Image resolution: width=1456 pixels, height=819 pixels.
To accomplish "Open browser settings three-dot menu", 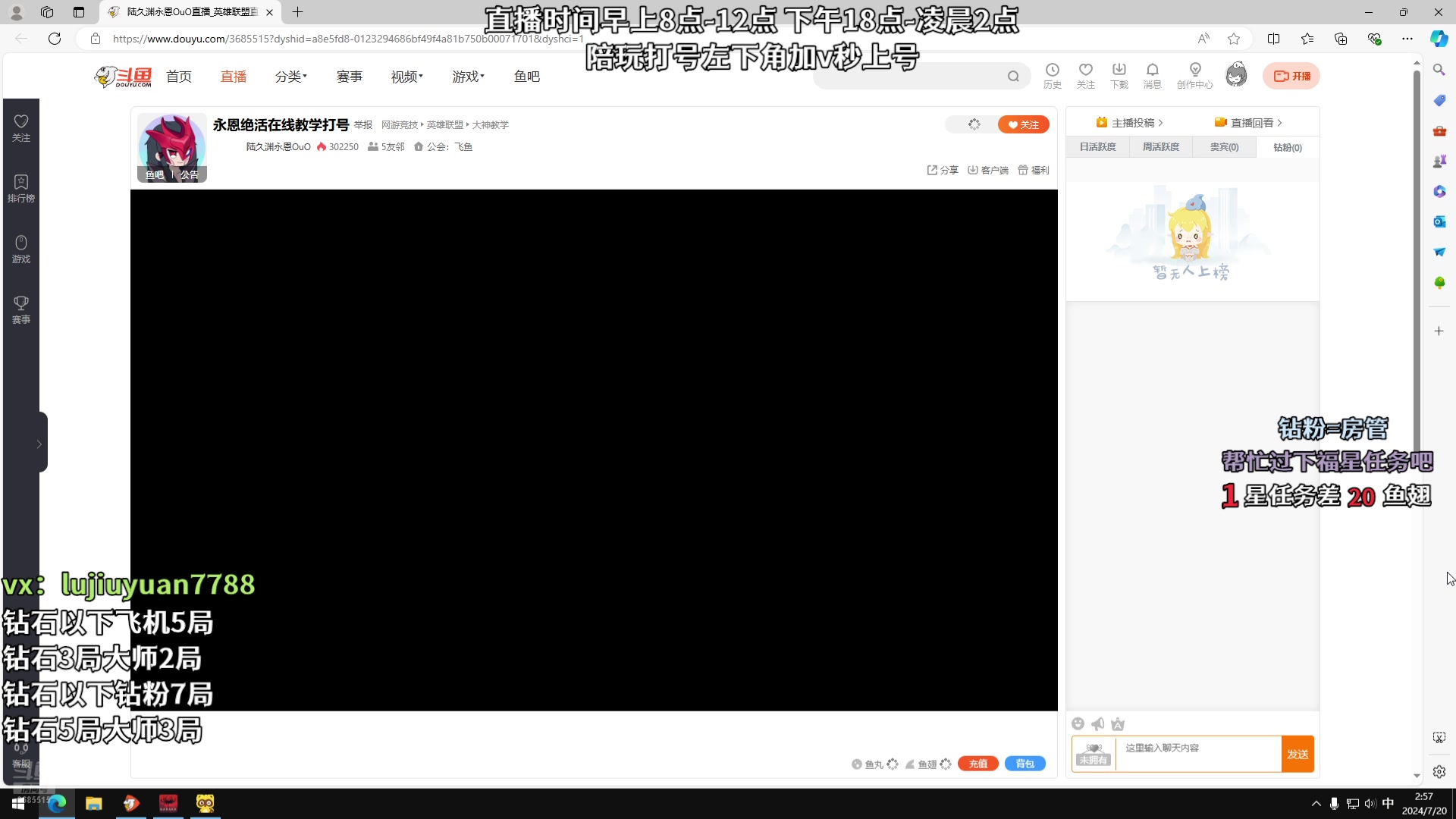I will pos(1407,39).
